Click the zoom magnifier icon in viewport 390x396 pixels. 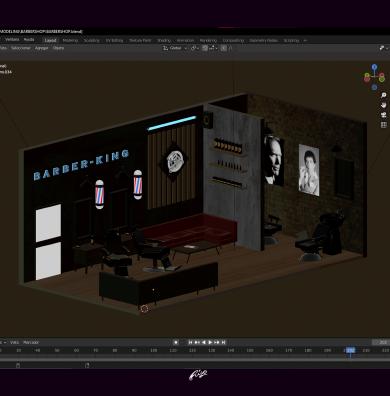coord(383,95)
